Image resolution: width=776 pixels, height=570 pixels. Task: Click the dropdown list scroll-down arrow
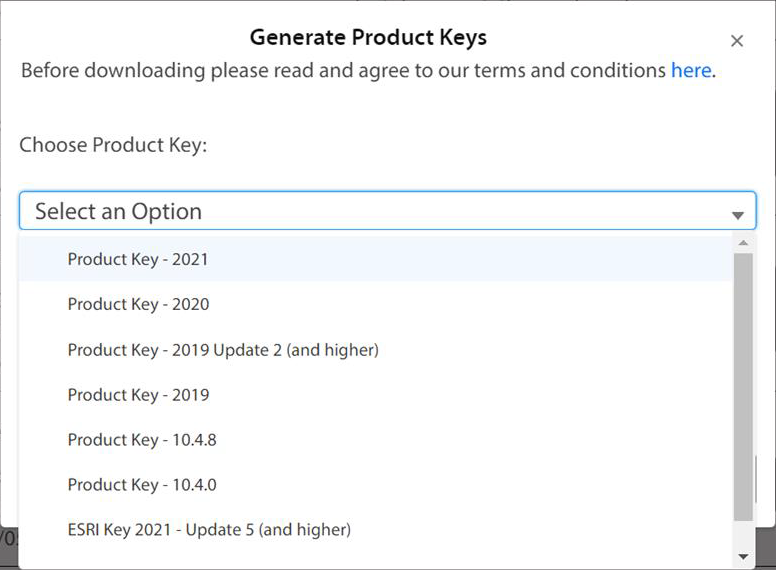coord(743,556)
